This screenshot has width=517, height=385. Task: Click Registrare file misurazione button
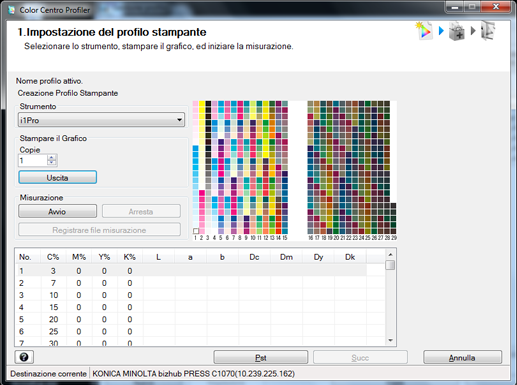(99, 230)
